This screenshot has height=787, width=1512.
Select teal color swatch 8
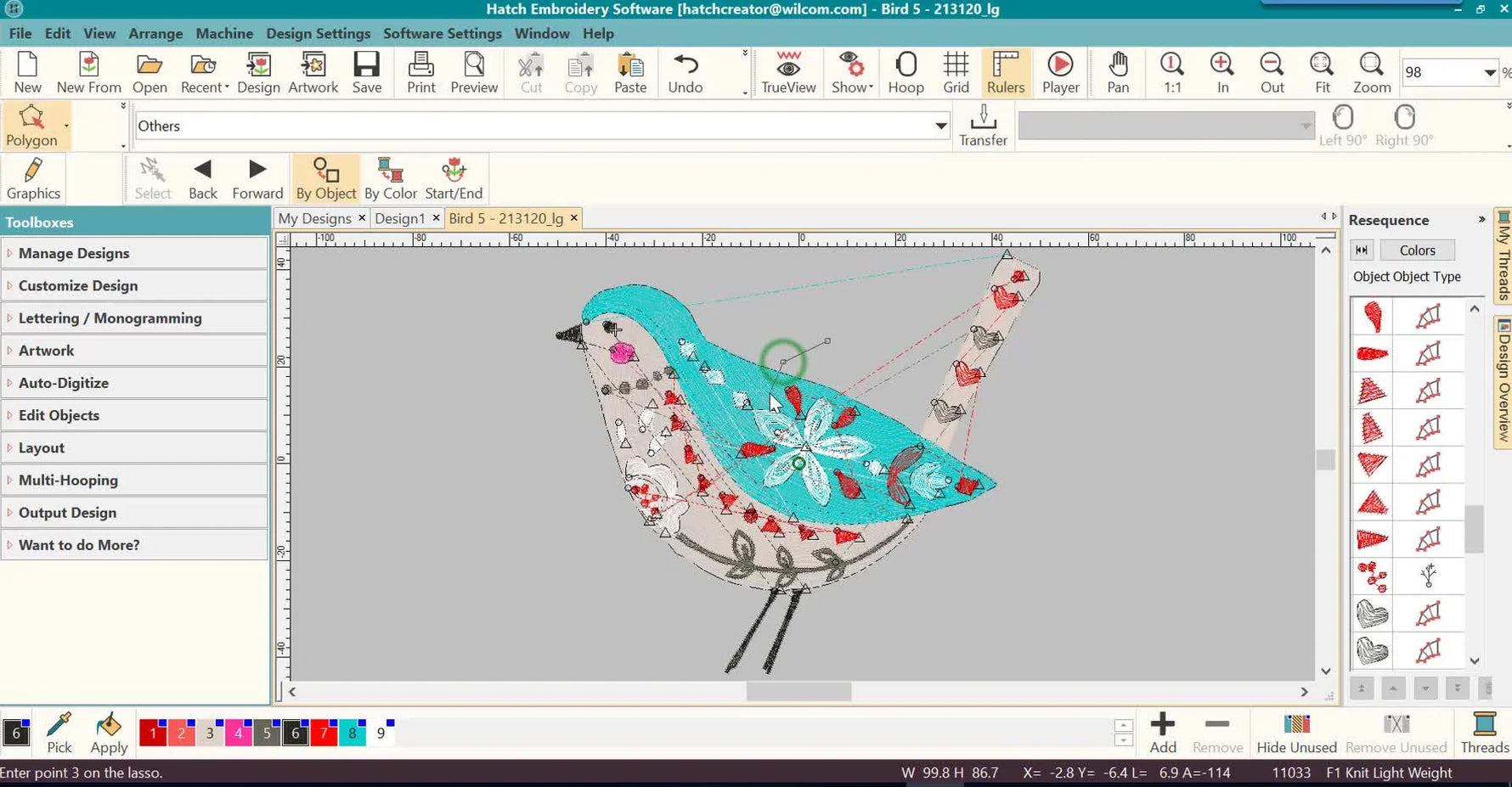(353, 733)
